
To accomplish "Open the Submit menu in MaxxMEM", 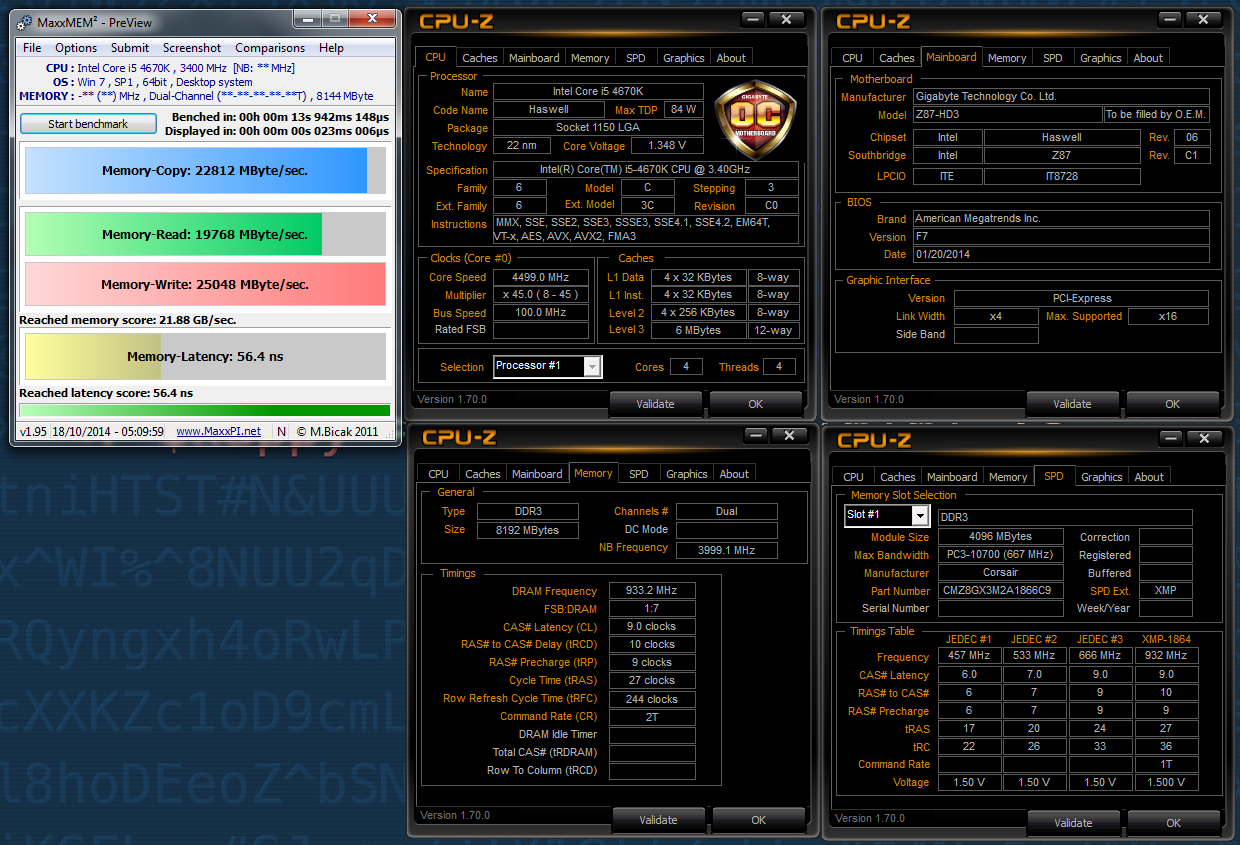I will (130, 48).
